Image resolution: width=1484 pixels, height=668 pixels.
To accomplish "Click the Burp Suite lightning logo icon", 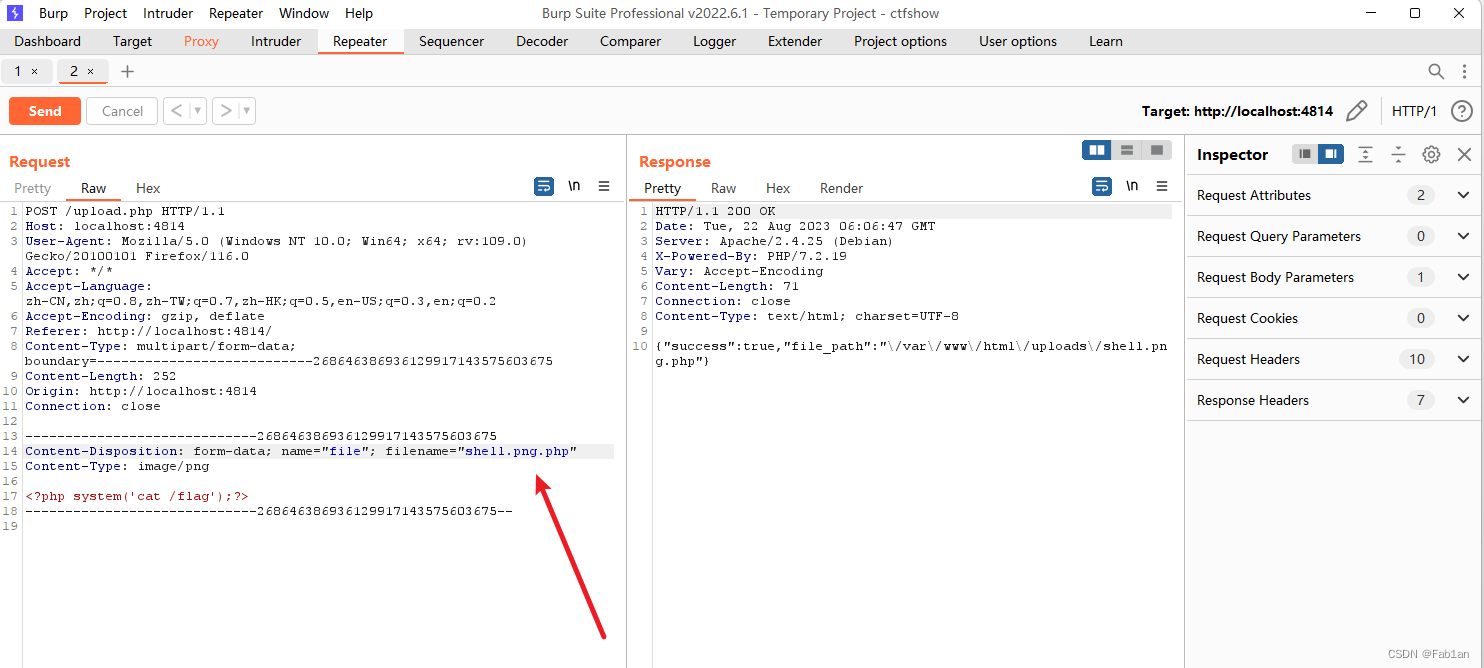I will pos(14,13).
